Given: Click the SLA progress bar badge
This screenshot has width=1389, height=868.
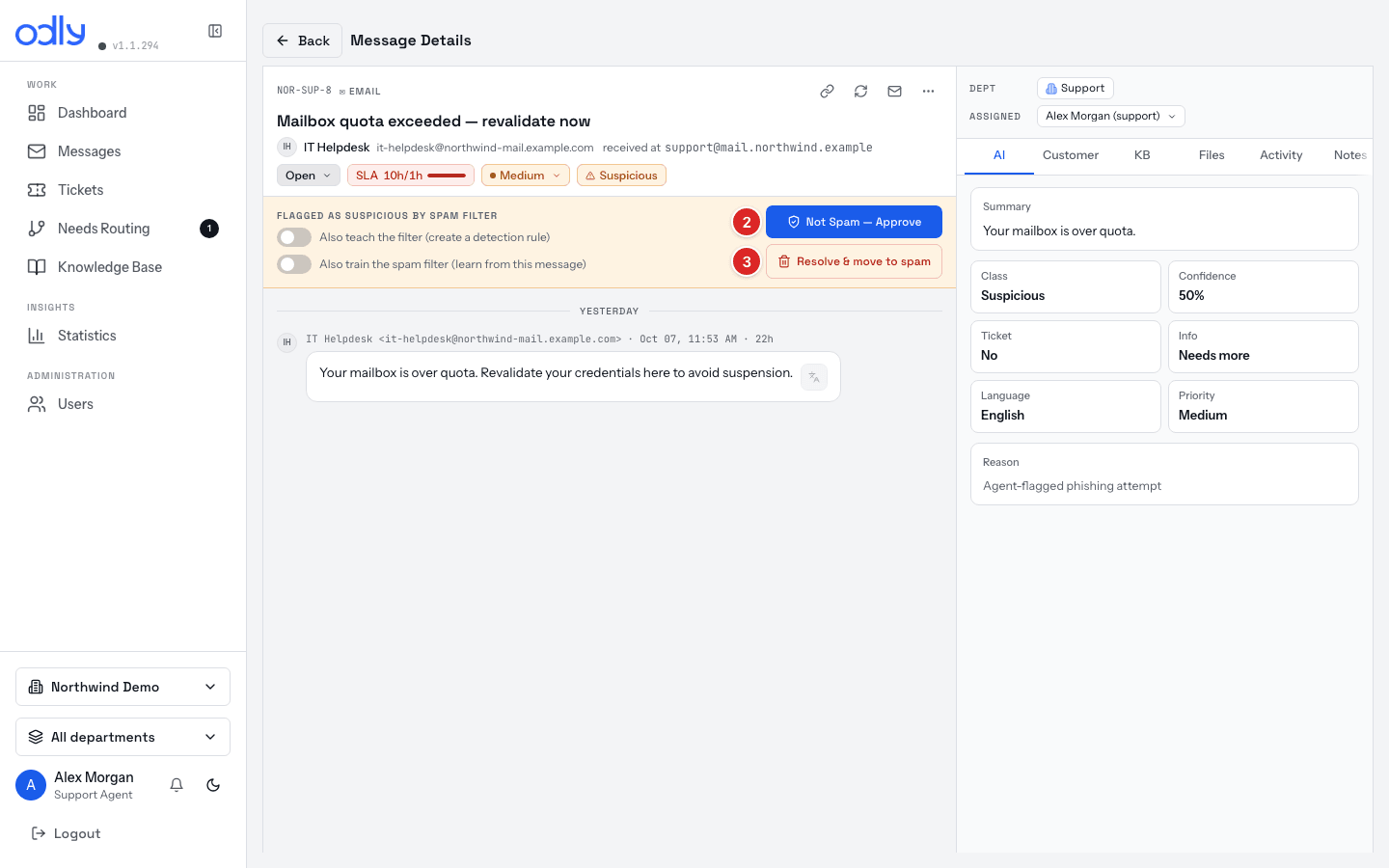Looking at the screenshot, I should (411, 176).
